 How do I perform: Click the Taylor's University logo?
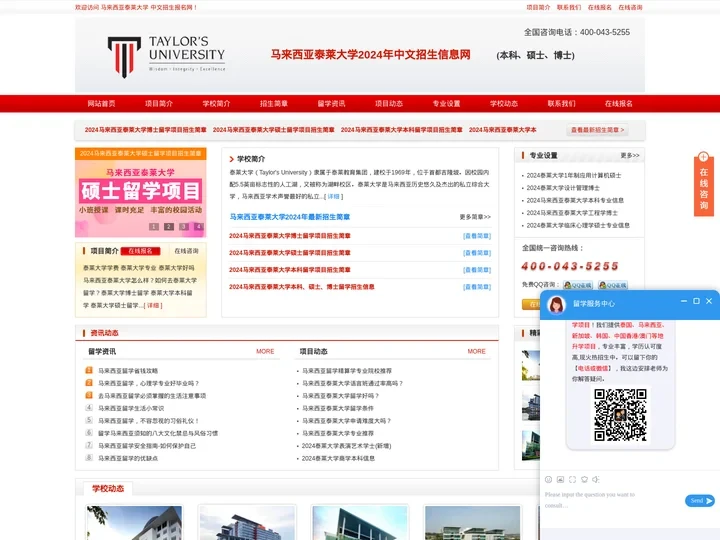(166, 56)
